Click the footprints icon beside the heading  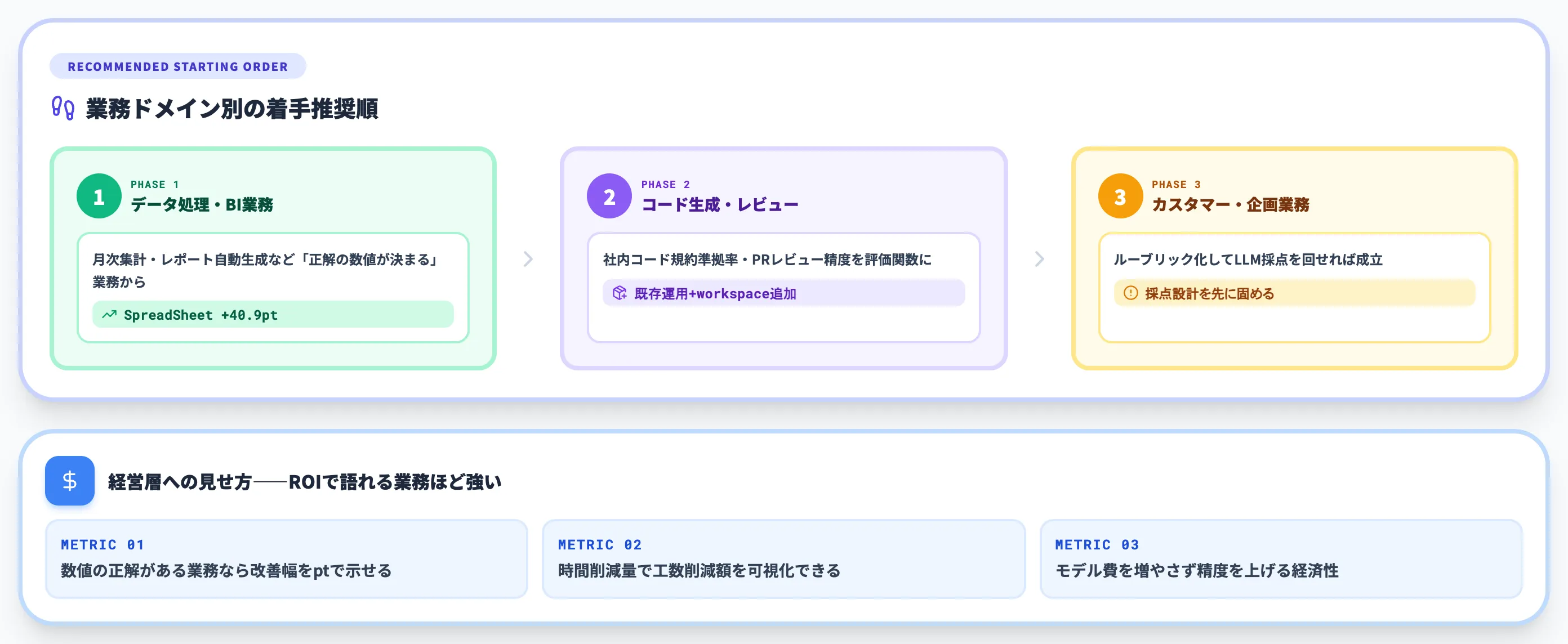[x=63, y=108]
